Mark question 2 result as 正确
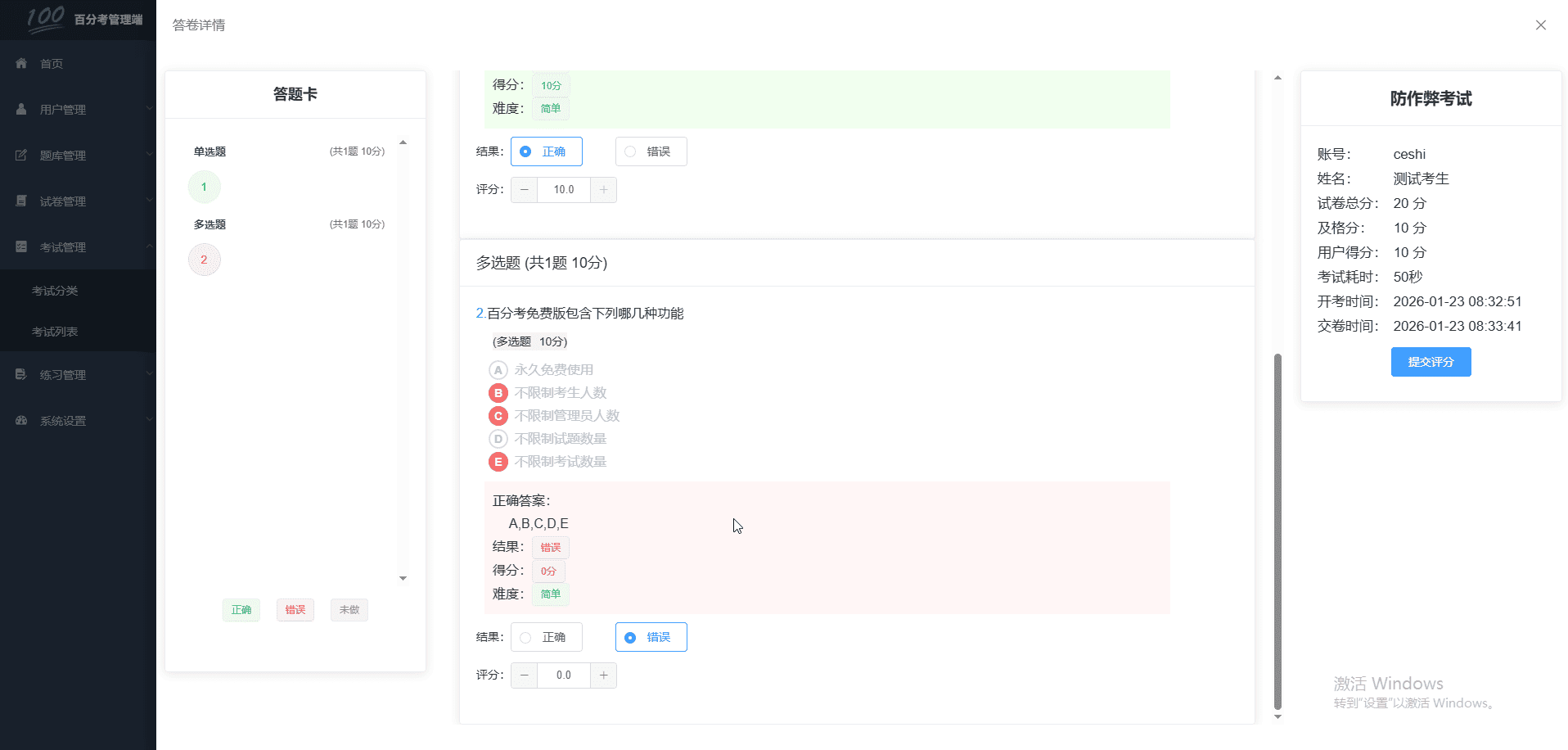Image resolution: width=1568 pixels, height=750 pixels. pyautogui.click(x=546, y=636)
